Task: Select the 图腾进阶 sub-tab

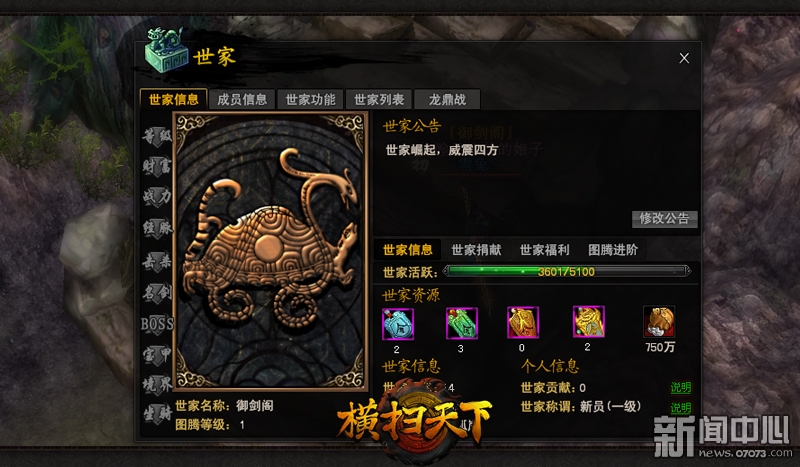Action: (613, 250)
